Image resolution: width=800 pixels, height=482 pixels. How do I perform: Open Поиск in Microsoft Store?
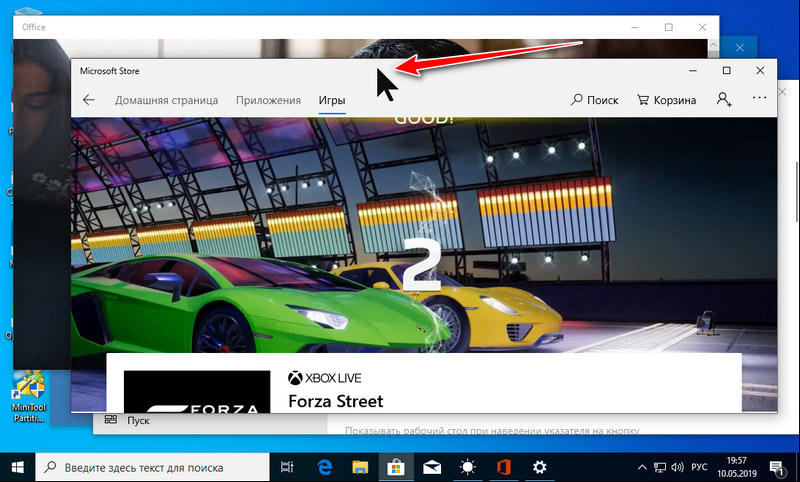pyautogui.click(x=594, y=100)
